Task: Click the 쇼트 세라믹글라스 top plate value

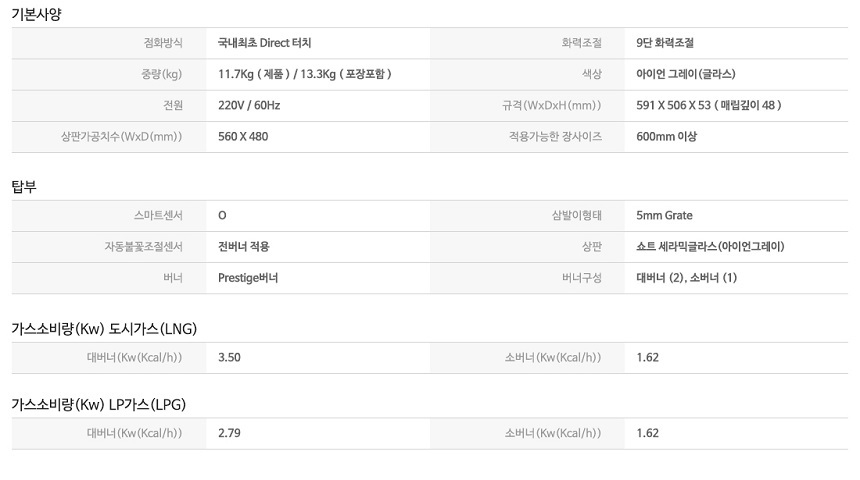Action: tap(710, 247)
